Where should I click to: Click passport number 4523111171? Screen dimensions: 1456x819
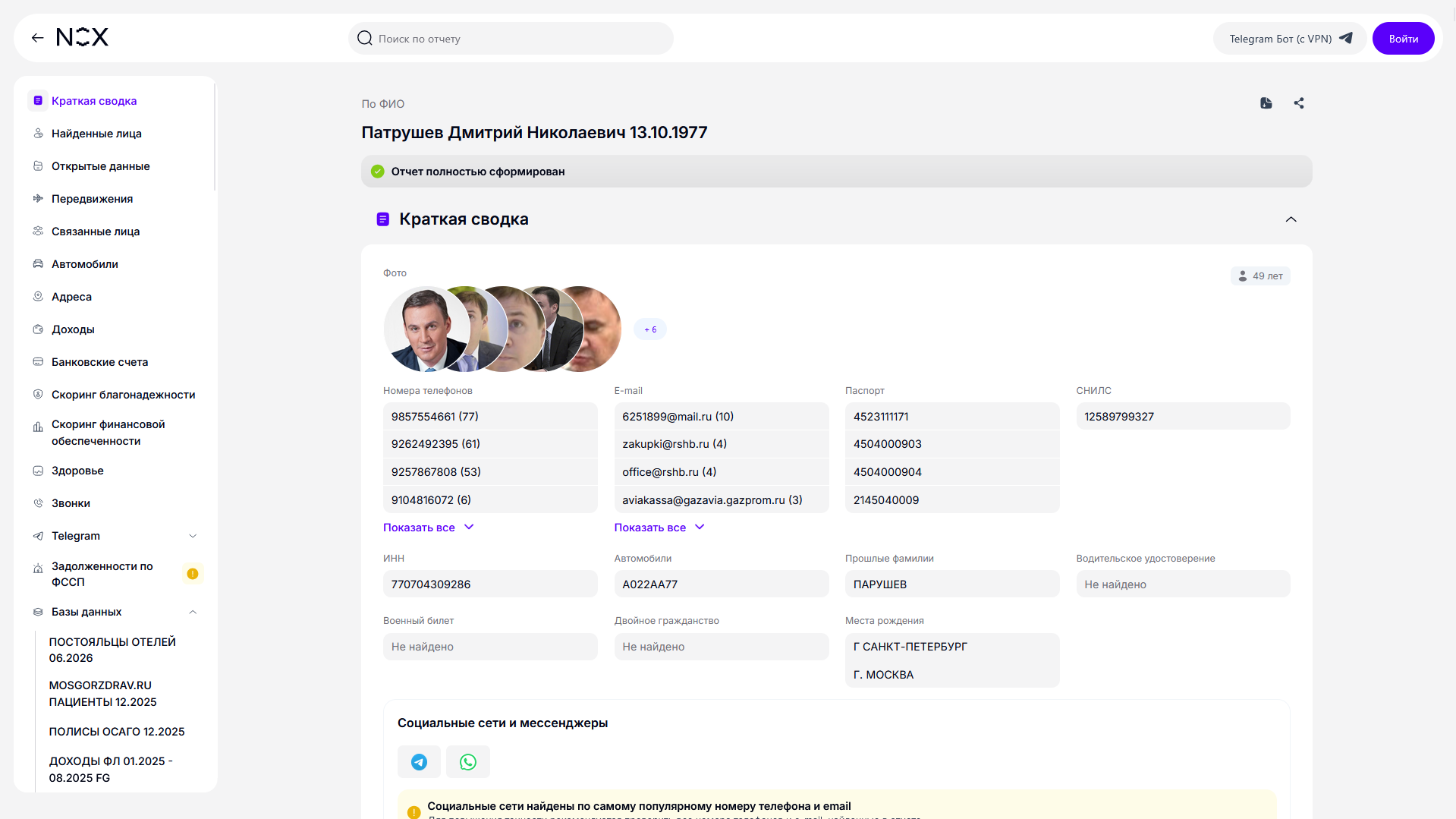[952, 417]
